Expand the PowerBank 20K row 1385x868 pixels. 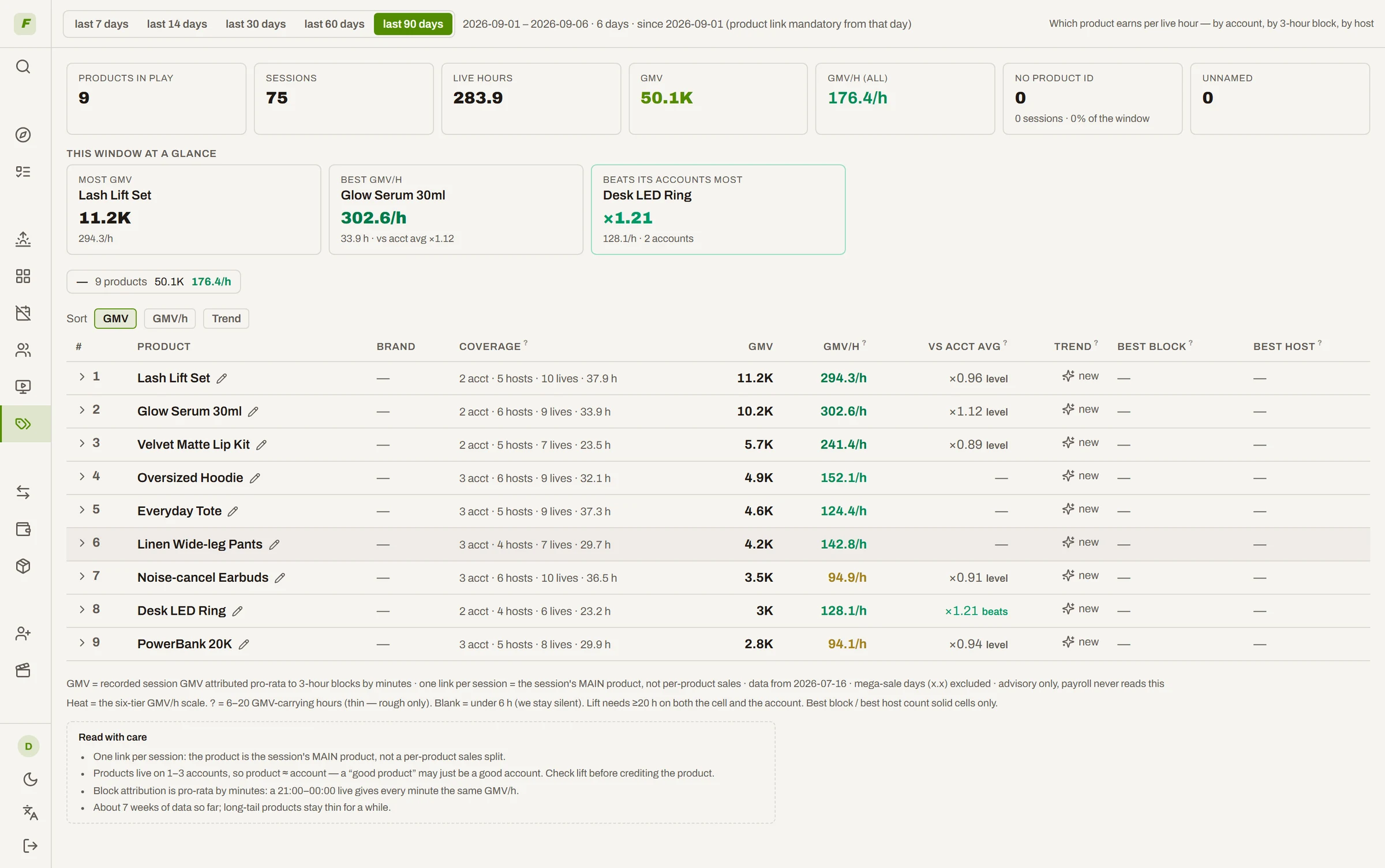point(82,642)
